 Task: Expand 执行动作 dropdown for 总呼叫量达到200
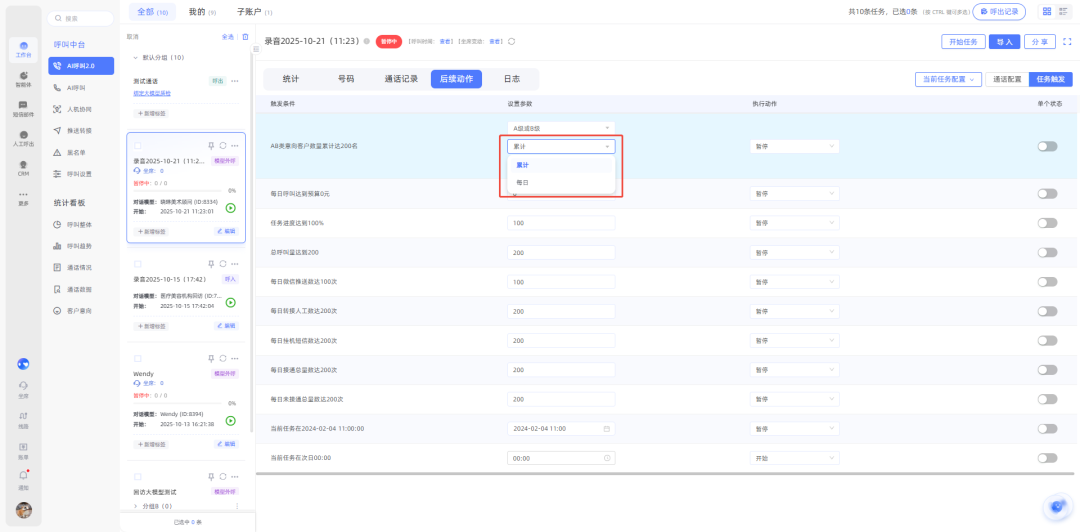(795, 253)
